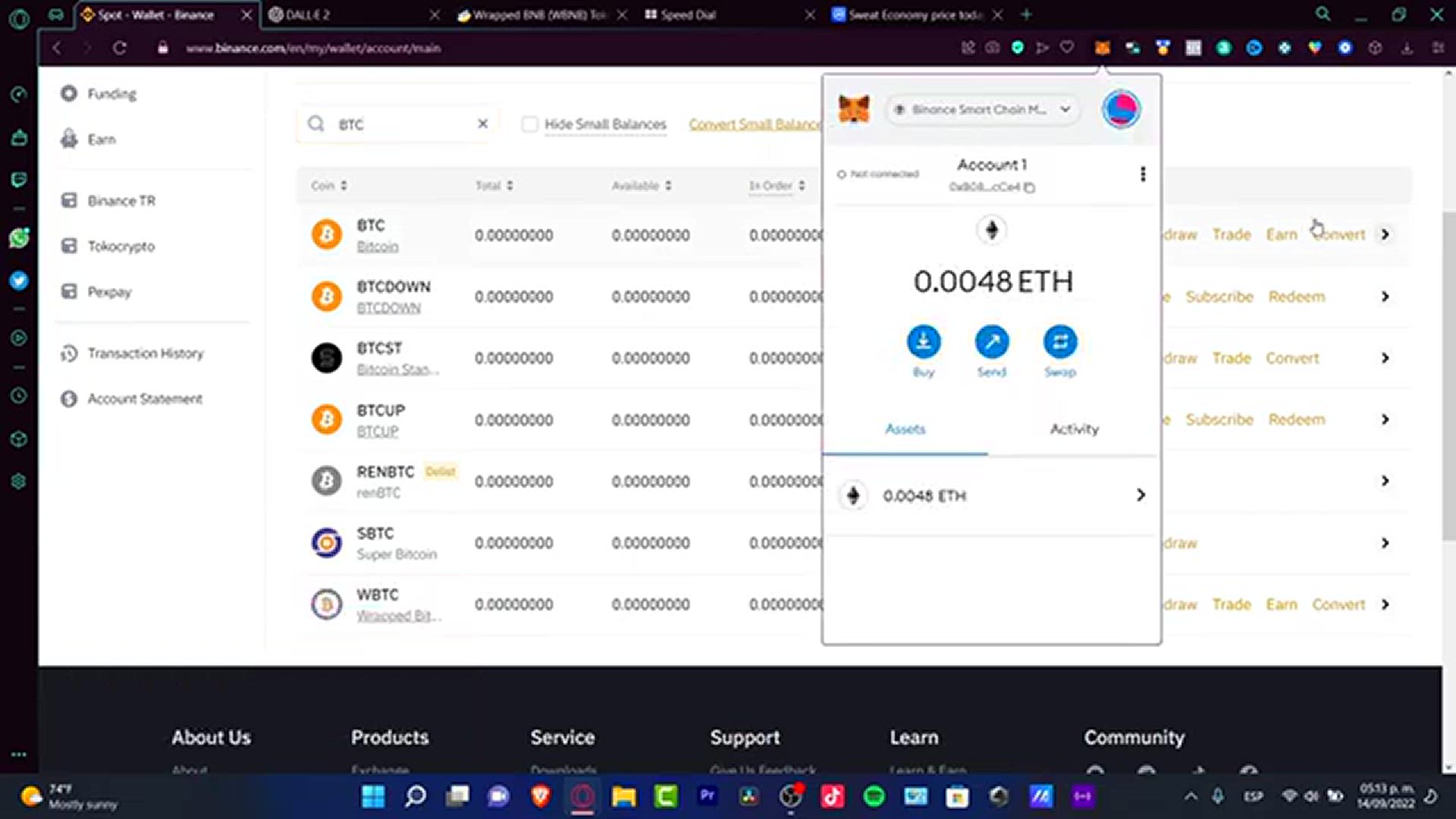The image size is (1456, 819).
Task: Expand the WBTC row chevron
Action: coord(1385,604)
